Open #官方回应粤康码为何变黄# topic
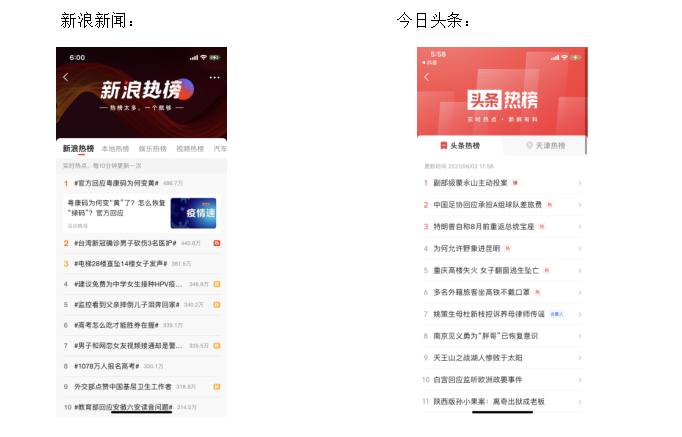682x437 pixels. point(116,183)
